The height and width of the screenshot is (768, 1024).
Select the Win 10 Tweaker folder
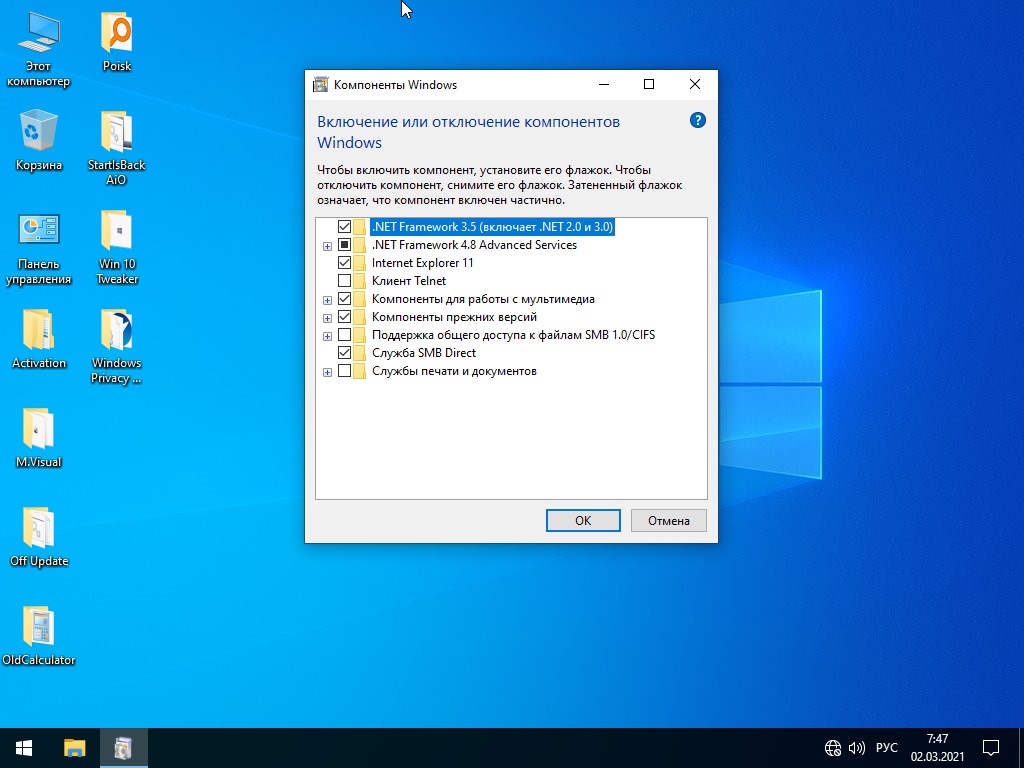117,248
